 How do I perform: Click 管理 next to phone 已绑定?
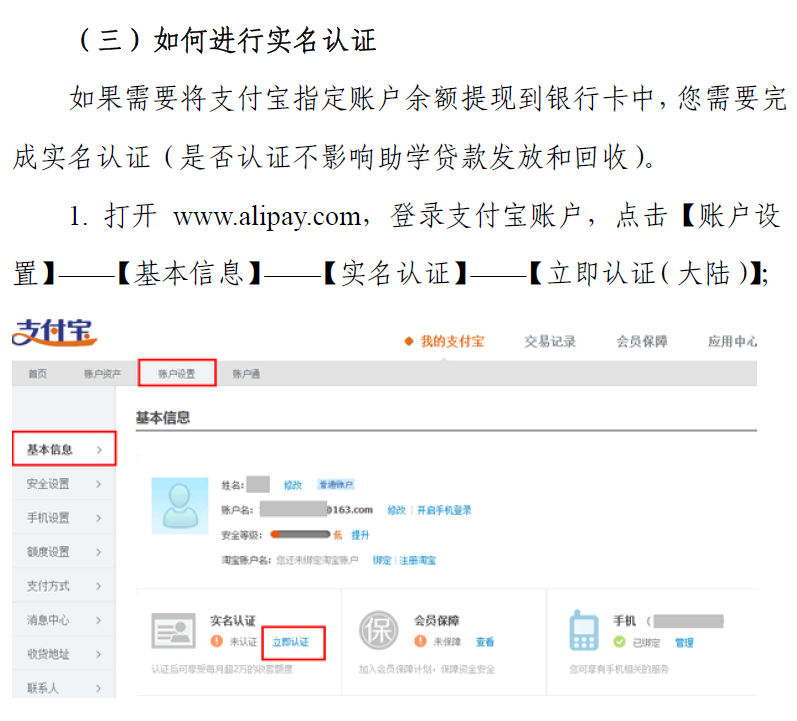(684, 642)
